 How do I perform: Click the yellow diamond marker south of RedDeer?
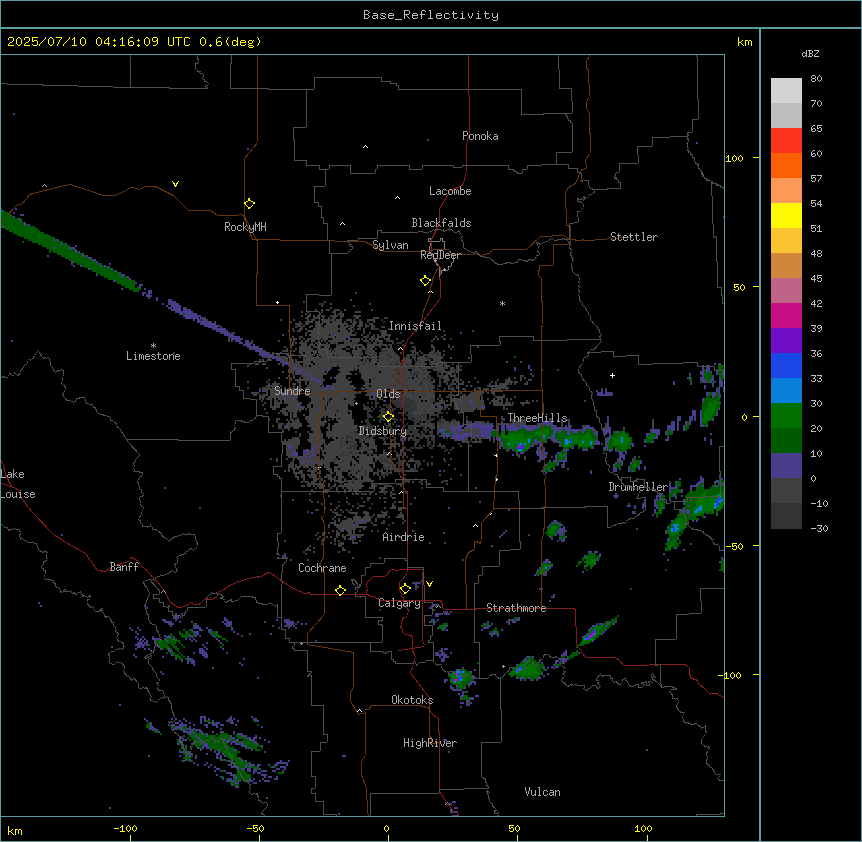[x=426, y=281]
